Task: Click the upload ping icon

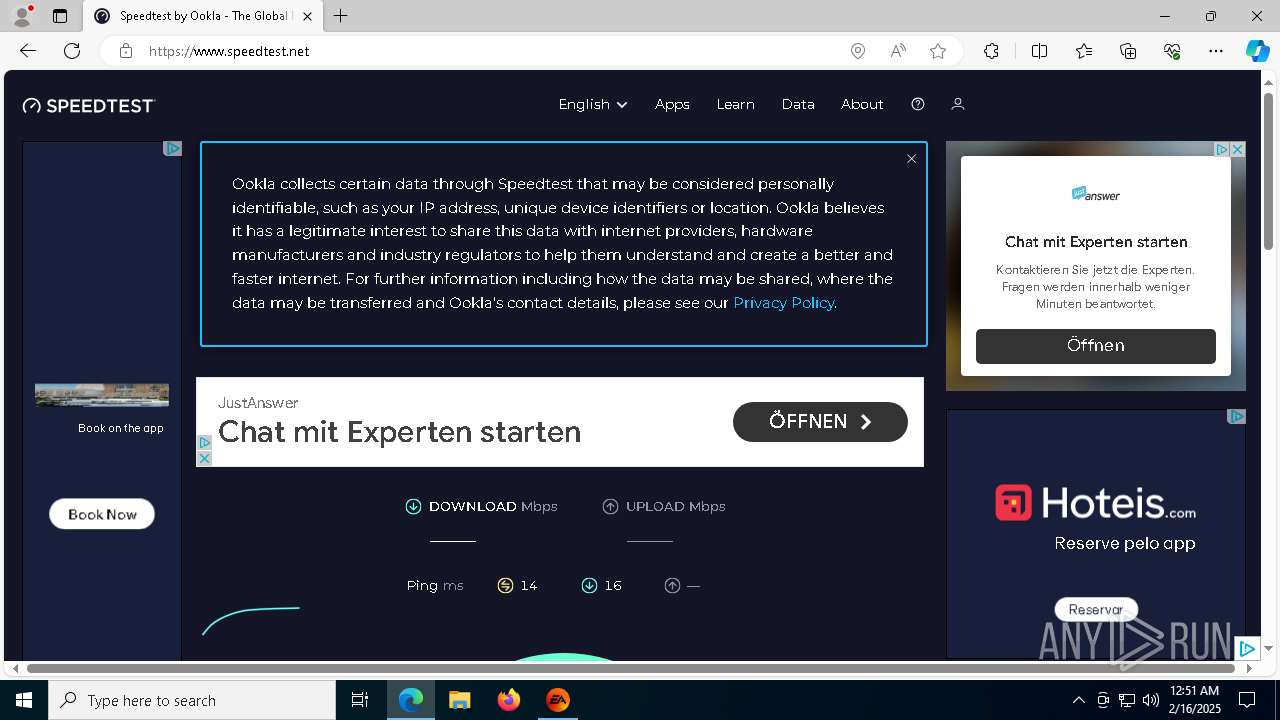Action: point(672,586)
